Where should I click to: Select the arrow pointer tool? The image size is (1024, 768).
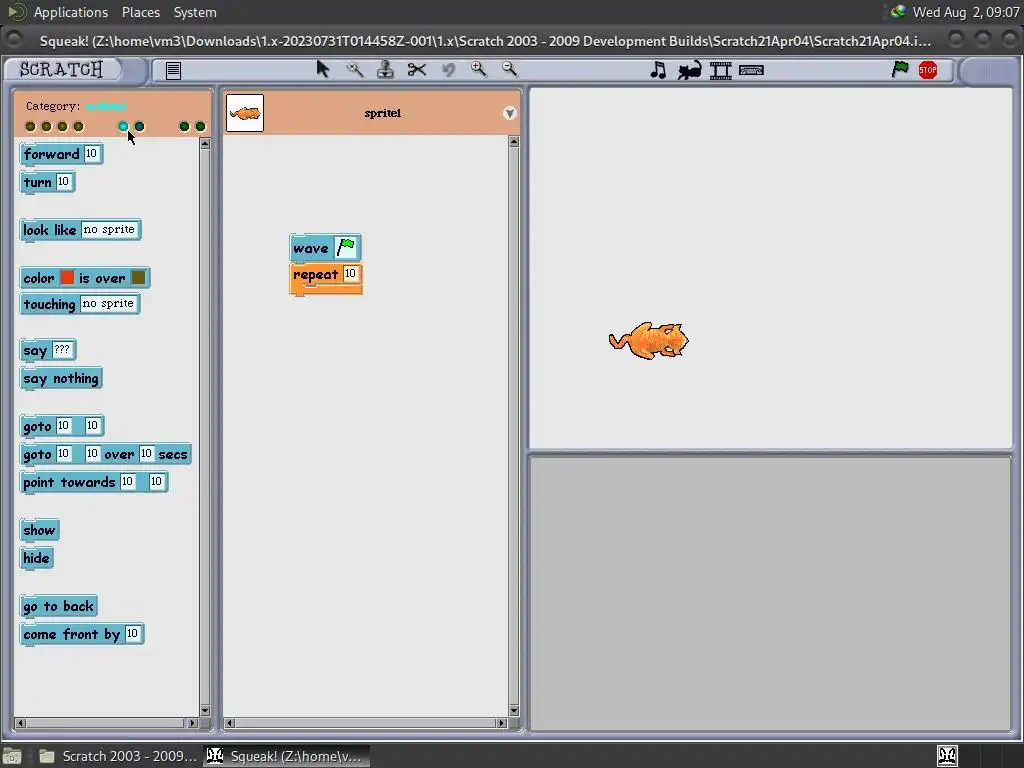(x=323, y=69)
